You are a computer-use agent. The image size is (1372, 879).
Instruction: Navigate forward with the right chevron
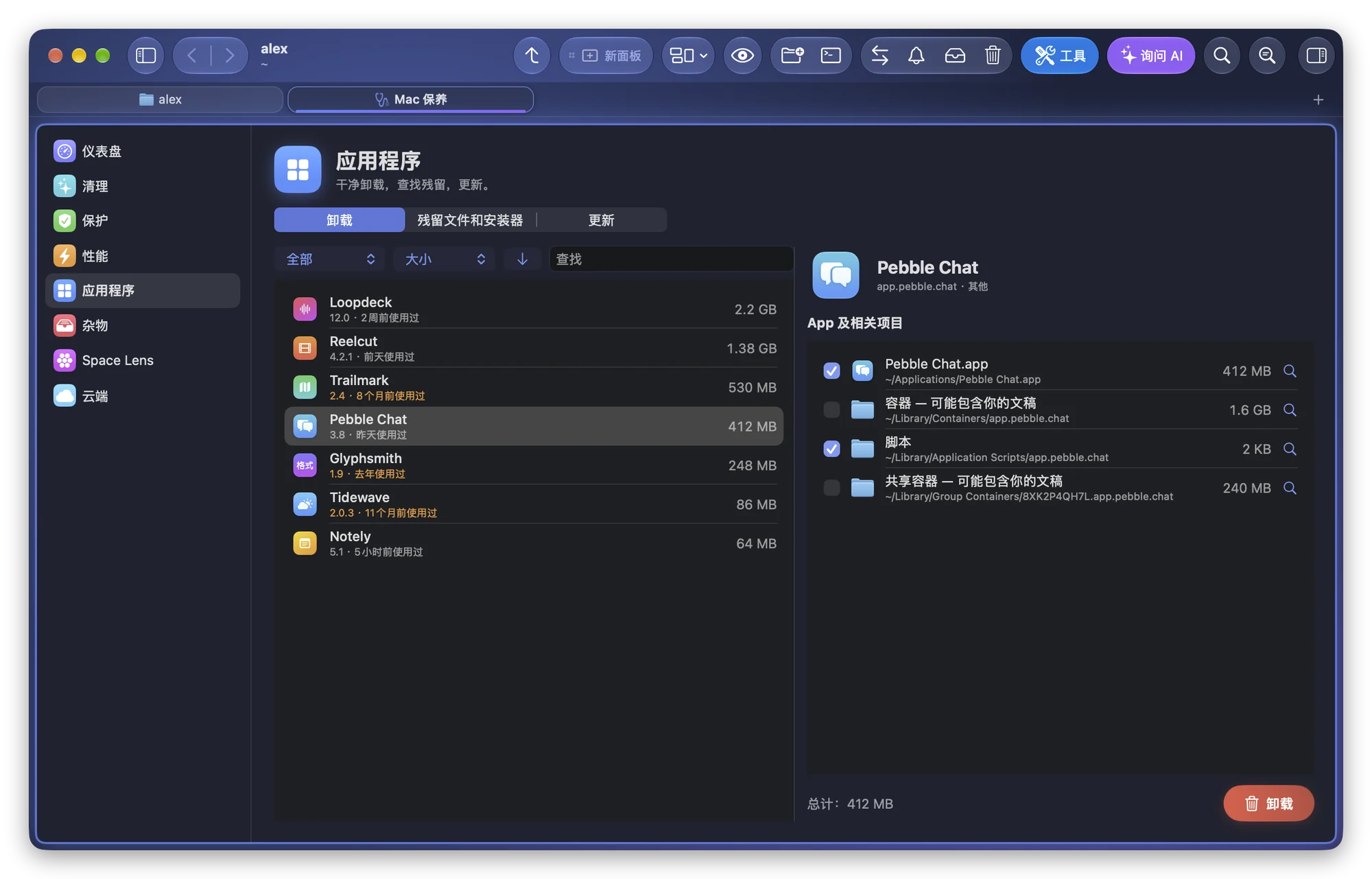229,56
